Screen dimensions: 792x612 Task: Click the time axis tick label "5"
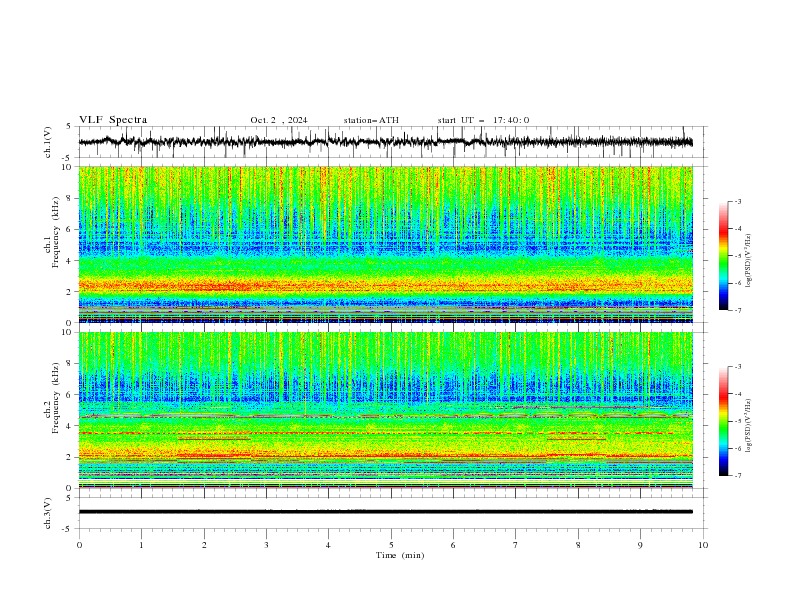(x=391, y=545)
